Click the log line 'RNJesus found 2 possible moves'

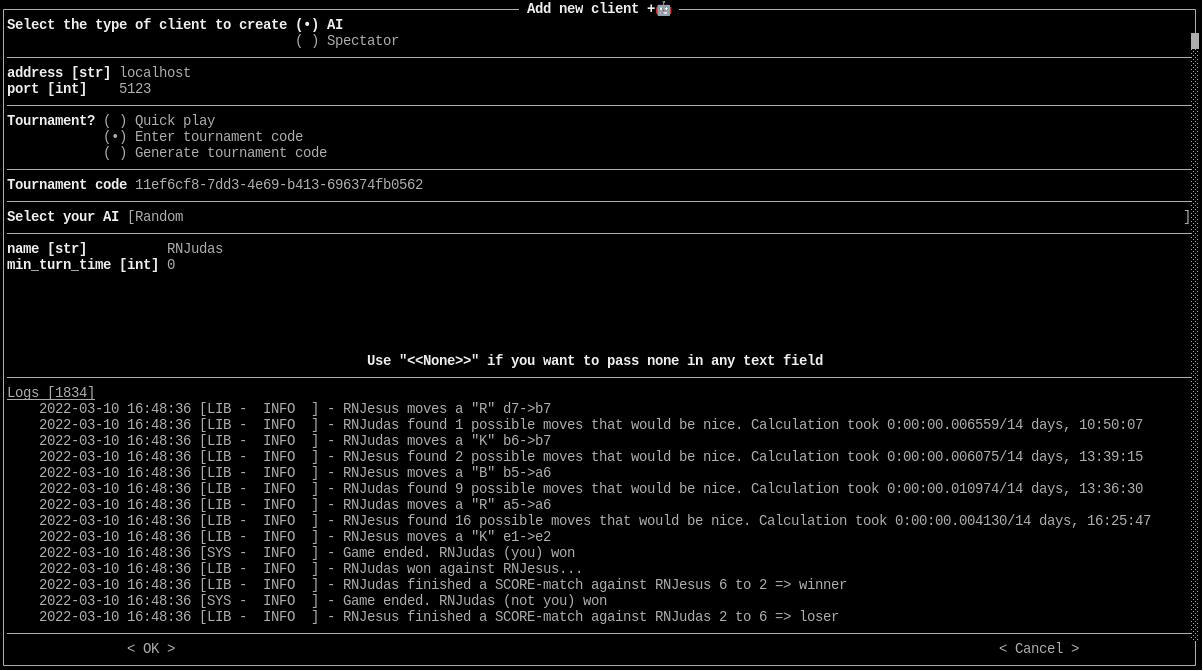(x=591, y=457)
